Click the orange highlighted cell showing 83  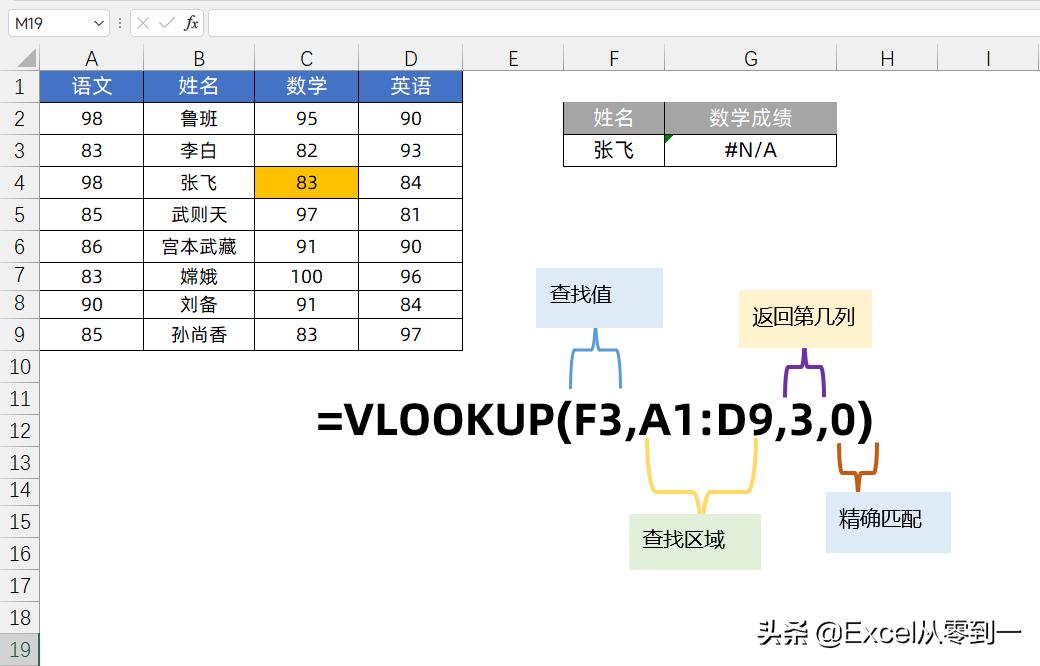pos(306,182)
